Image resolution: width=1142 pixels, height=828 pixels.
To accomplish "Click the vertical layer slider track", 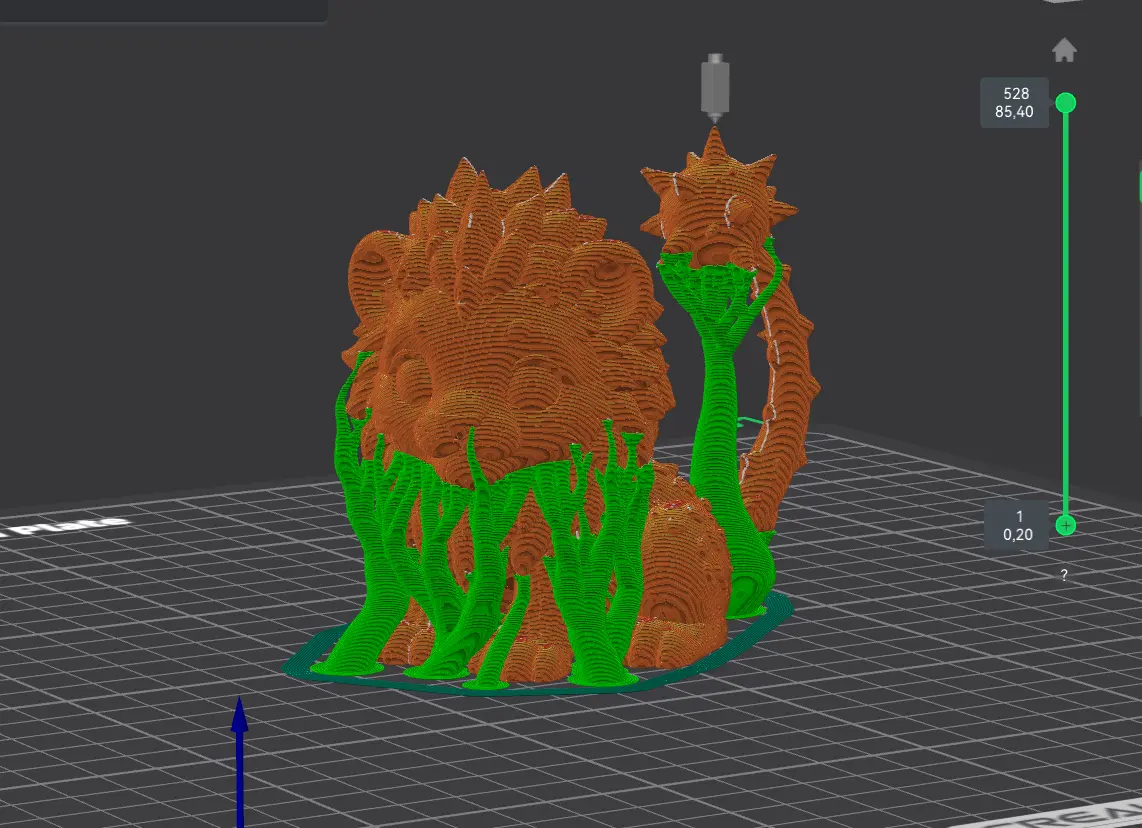I will [x=1066, y=314].
